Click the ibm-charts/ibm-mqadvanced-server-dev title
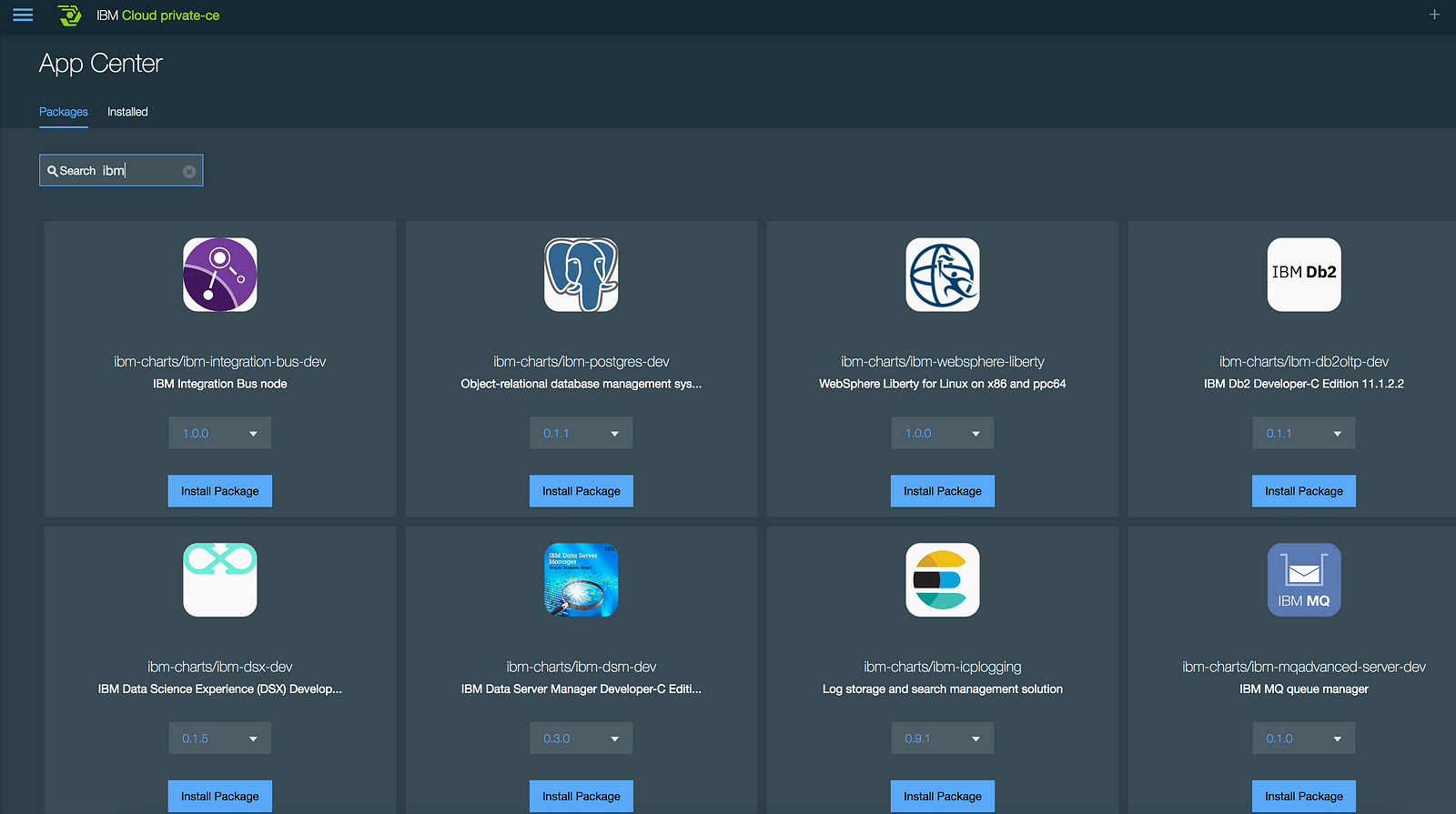The height and width of the screenshot is (814, 1456). (x=1304, y=668)
